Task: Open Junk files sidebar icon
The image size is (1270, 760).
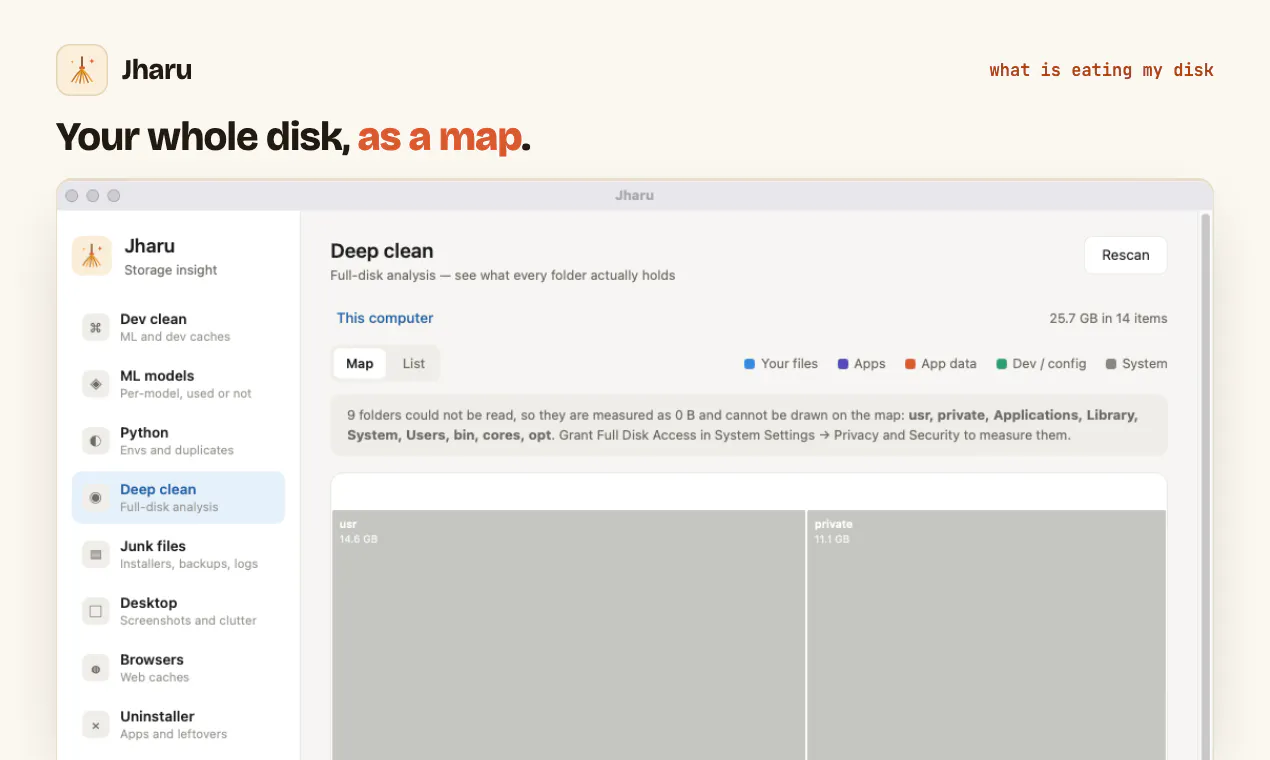Action: click(x=96, y=554)
